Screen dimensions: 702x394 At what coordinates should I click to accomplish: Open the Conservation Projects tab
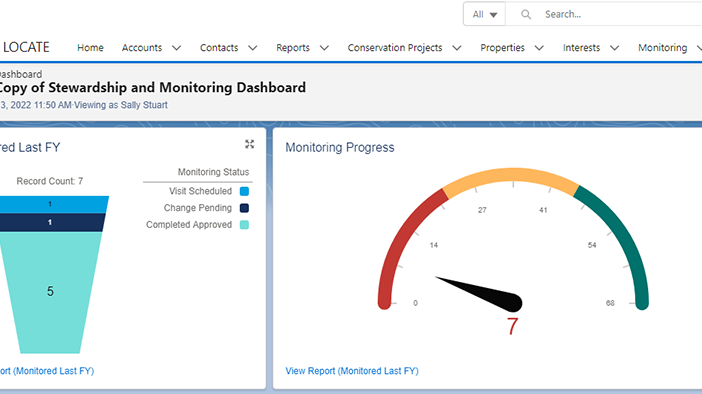(395, 47)
